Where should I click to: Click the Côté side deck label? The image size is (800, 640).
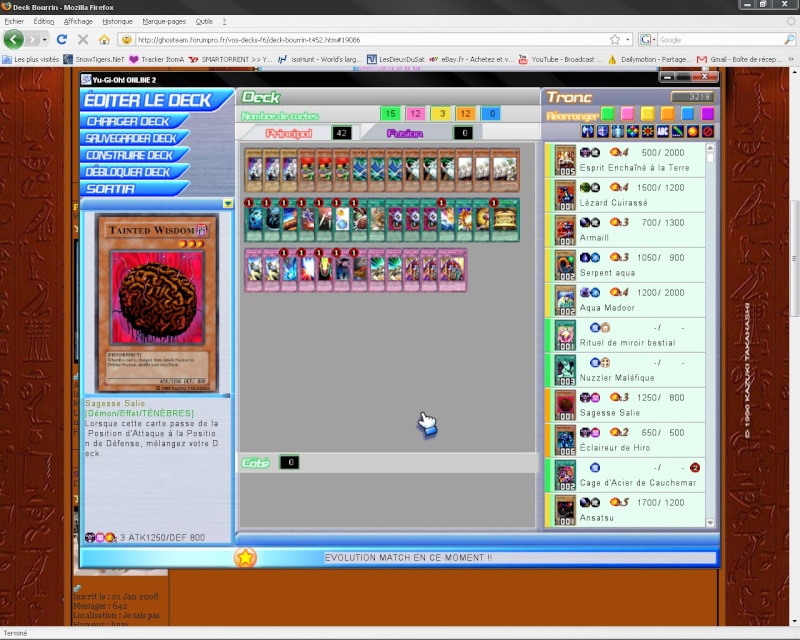point(255,462)
